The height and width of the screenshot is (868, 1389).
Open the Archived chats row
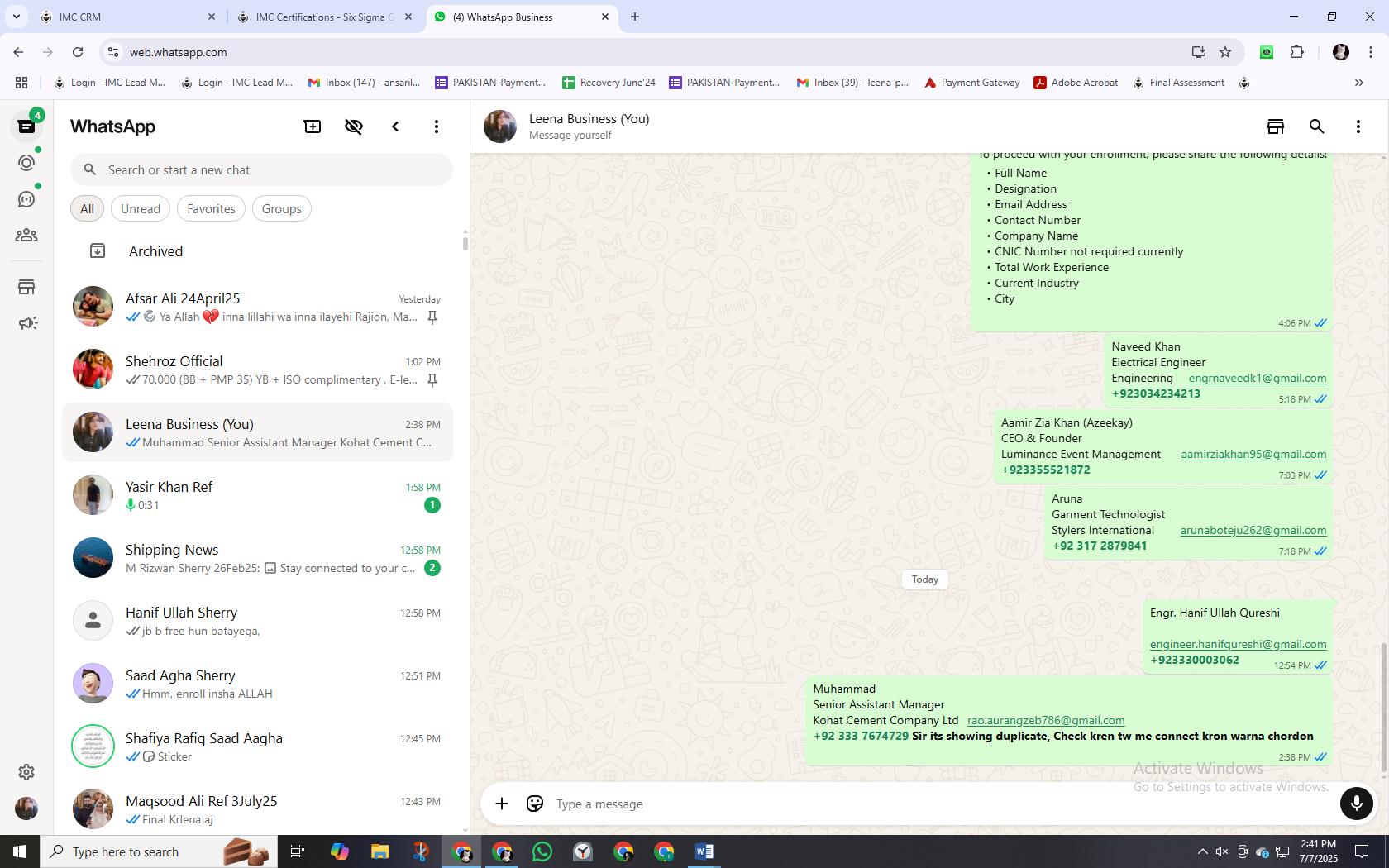point(258,251)
